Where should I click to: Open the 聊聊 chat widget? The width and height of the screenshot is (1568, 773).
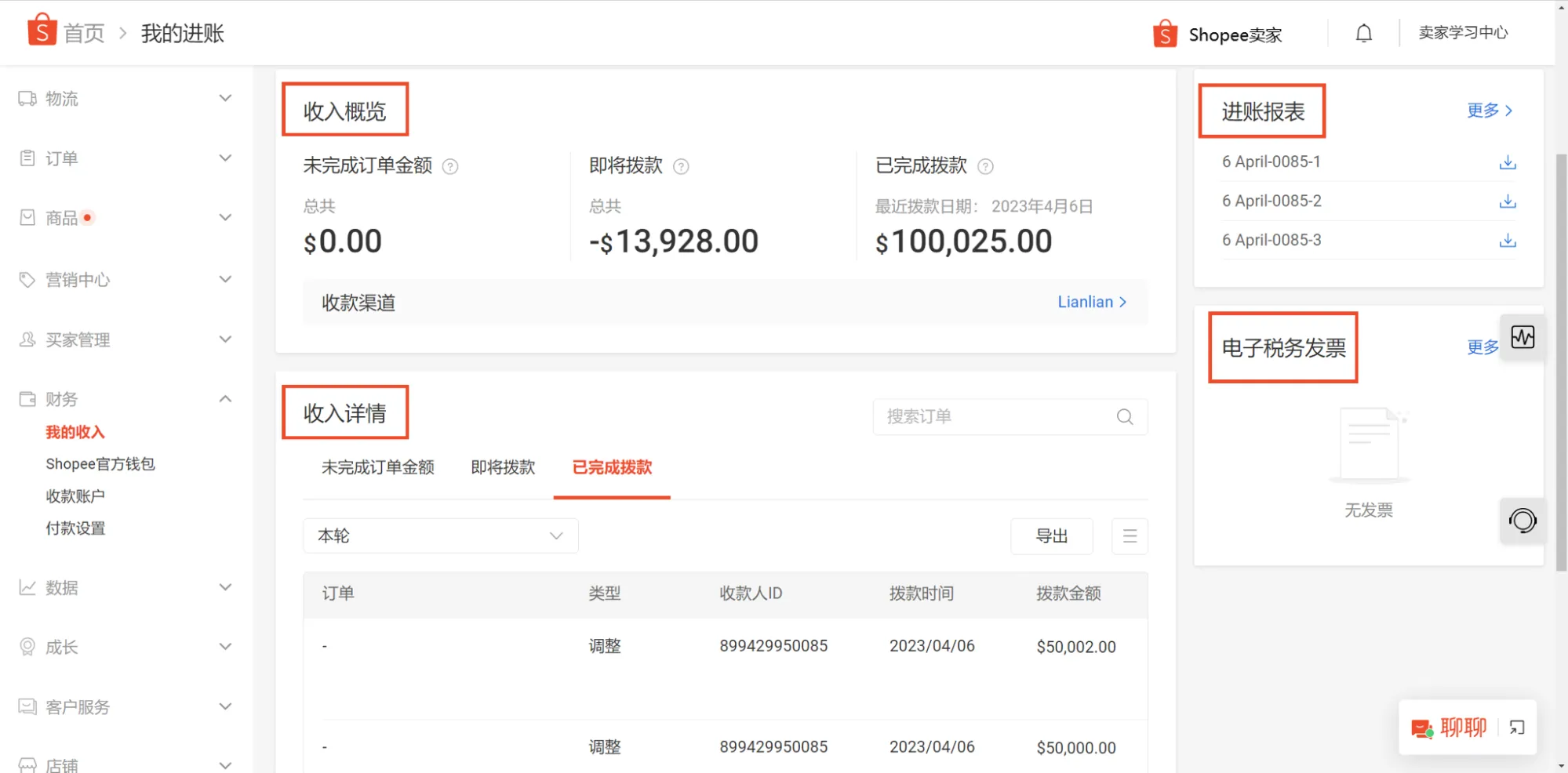point(1461,728)
